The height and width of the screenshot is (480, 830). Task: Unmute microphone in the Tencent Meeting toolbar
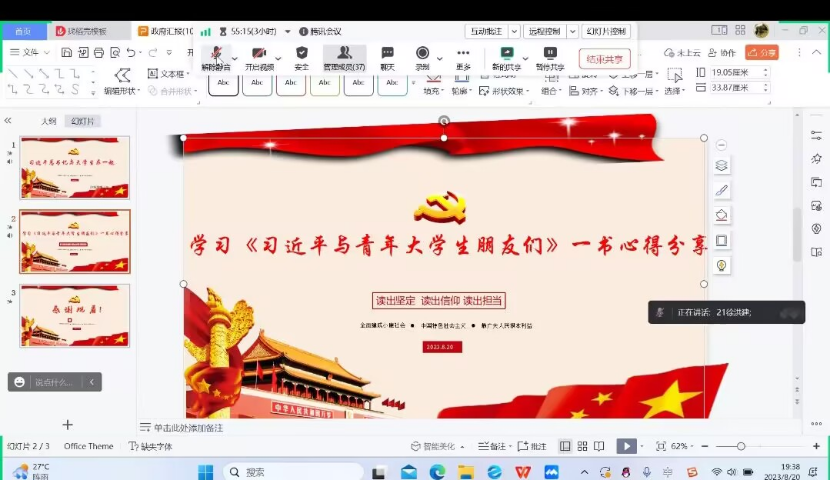click(215, 56)
